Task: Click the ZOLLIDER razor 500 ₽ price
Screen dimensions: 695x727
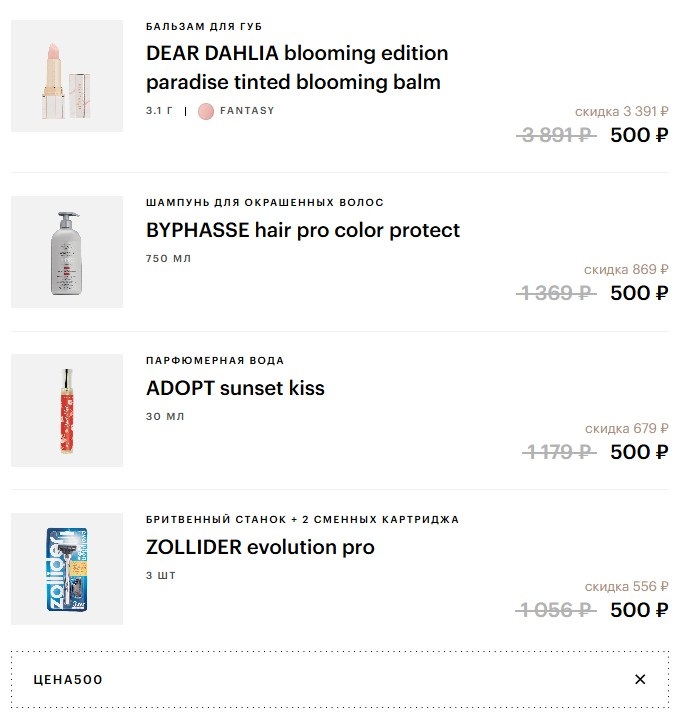Action: coord(639,610)
